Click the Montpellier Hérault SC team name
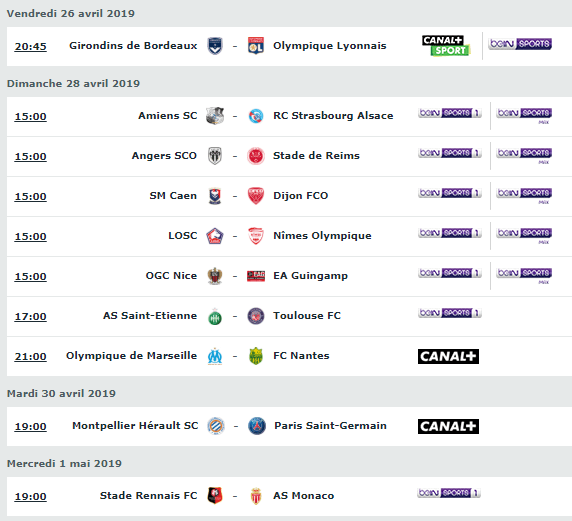This screenshot has width=572, height=521. (135, 426)
